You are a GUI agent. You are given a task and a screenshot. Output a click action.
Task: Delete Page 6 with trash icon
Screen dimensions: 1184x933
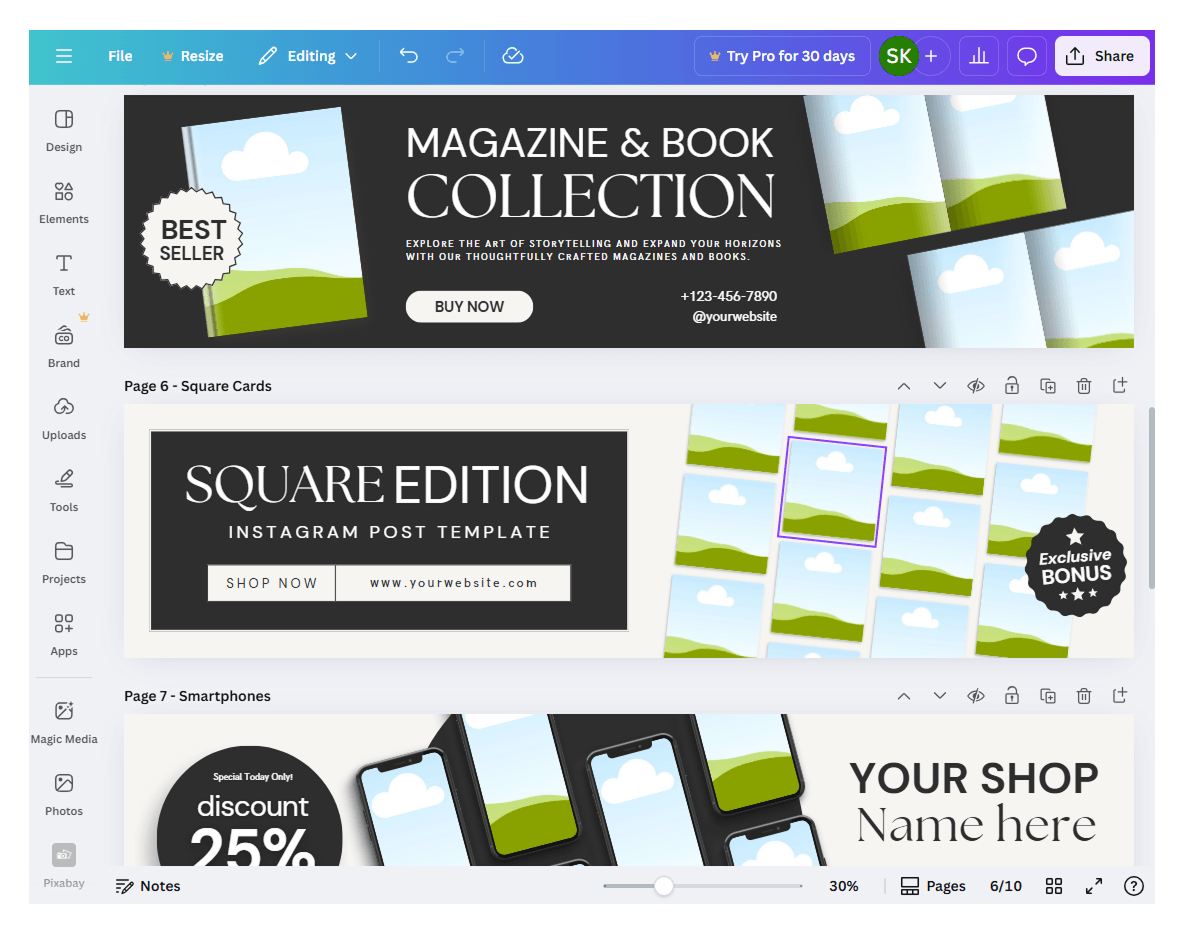tap(1084, 386)
